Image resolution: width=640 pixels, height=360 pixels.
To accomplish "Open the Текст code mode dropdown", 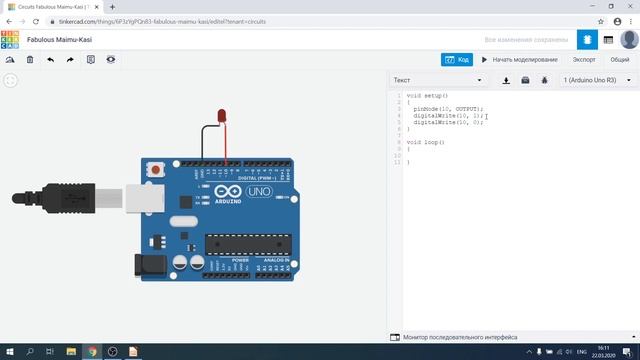I will [438, 80].
